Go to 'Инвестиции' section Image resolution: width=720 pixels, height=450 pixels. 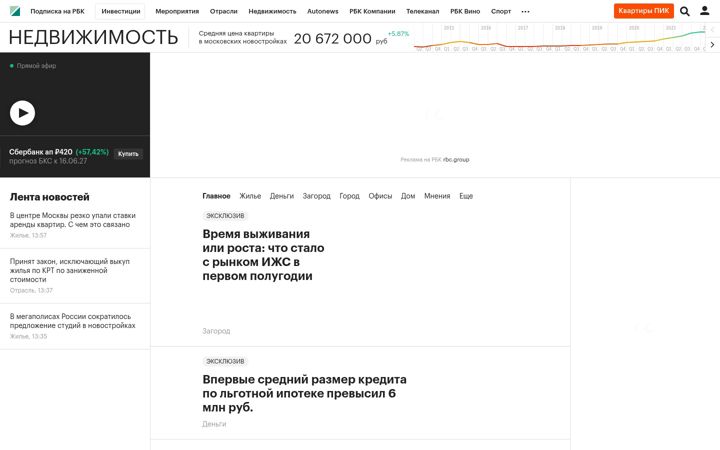[x=121, y=11]
